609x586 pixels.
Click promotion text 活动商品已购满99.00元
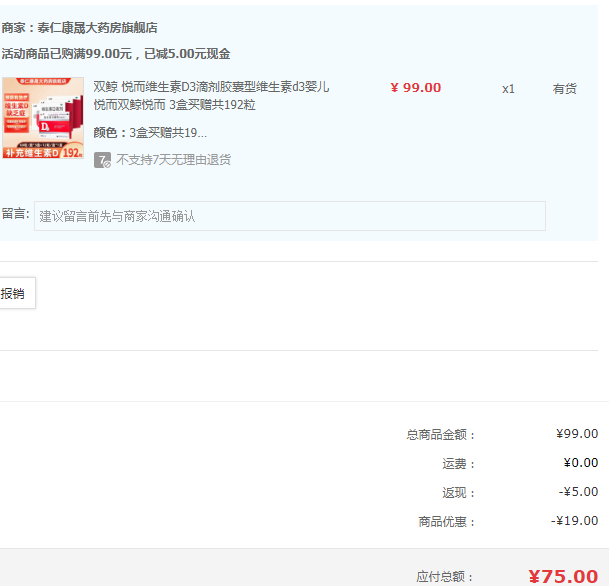coord(67,54)
